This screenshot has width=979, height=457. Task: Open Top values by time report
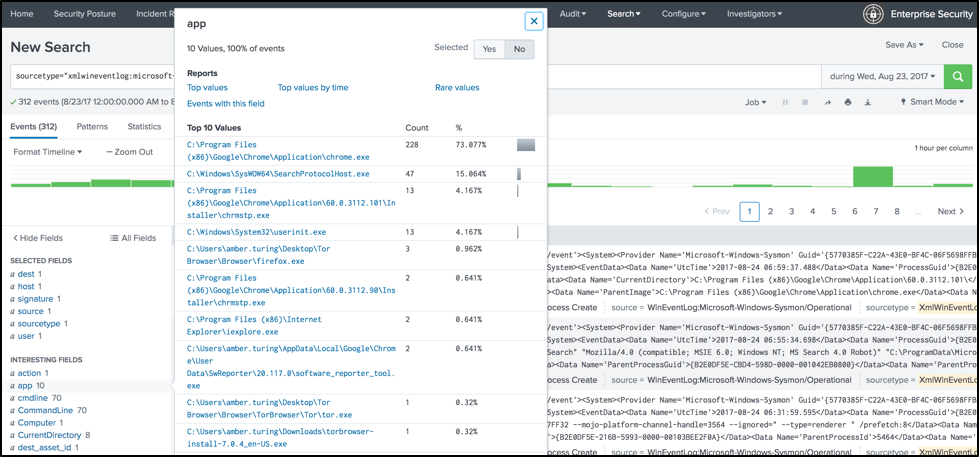click(x=313, y=88)
